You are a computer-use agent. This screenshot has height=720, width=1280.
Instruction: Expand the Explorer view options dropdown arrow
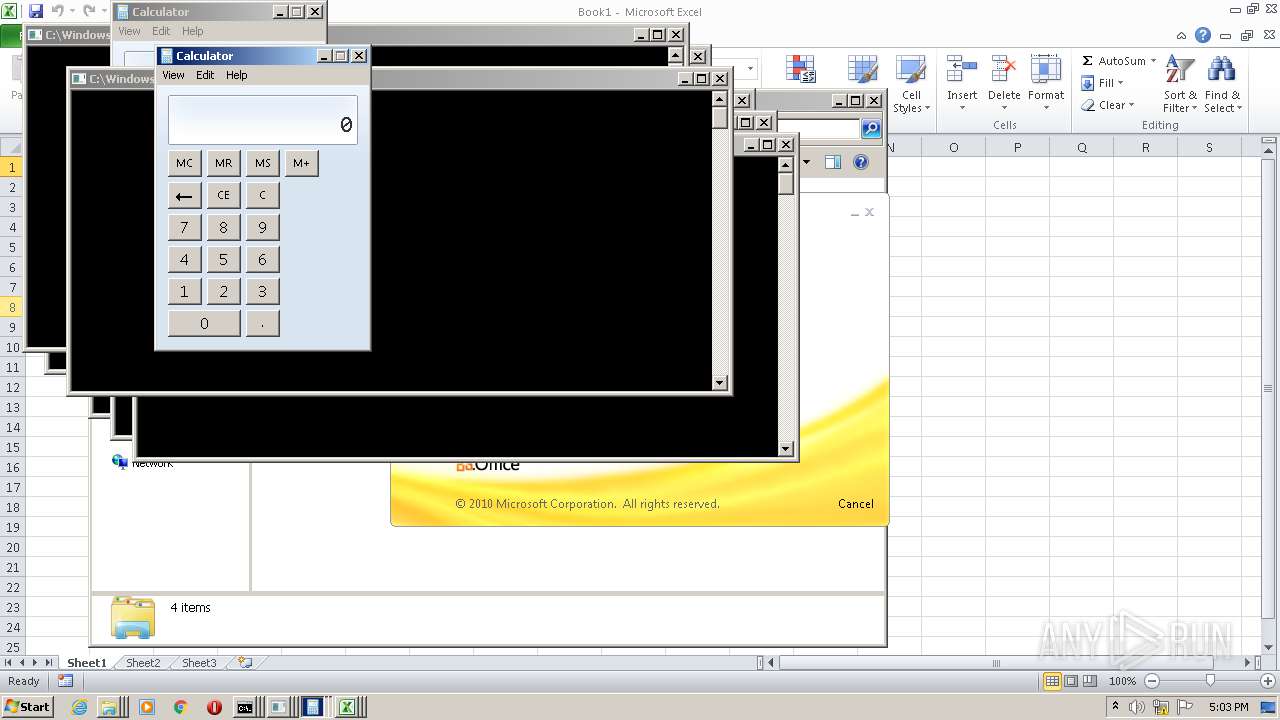tap(807, 162)
